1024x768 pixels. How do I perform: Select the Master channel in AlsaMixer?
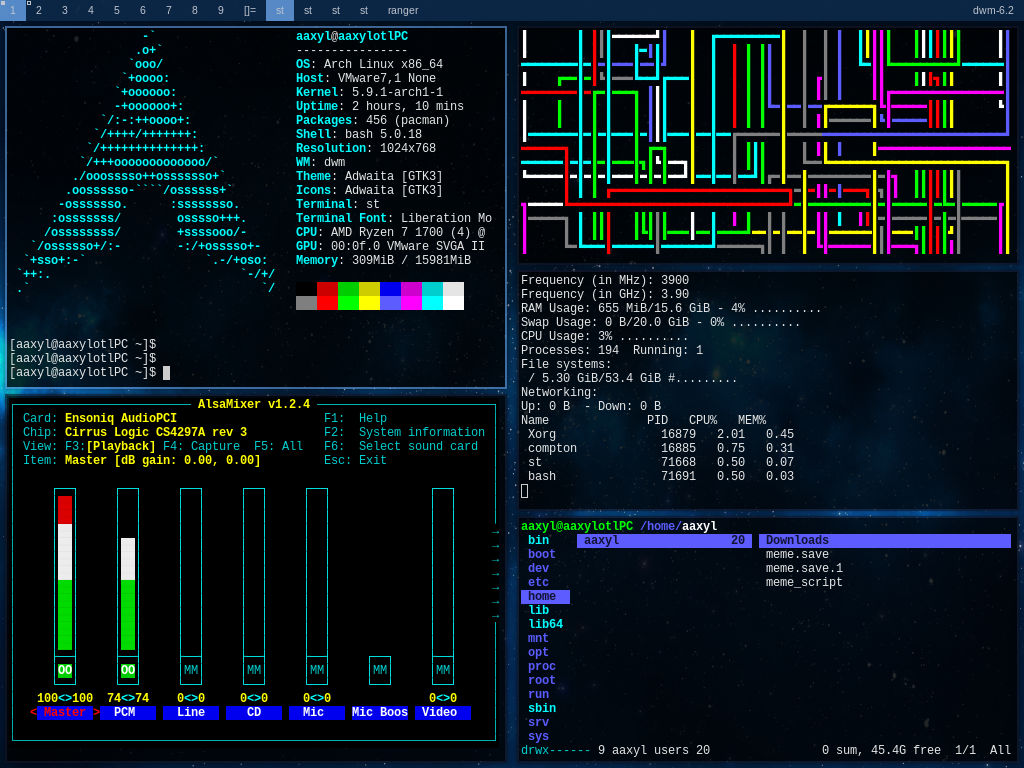(x=66, y=712)
